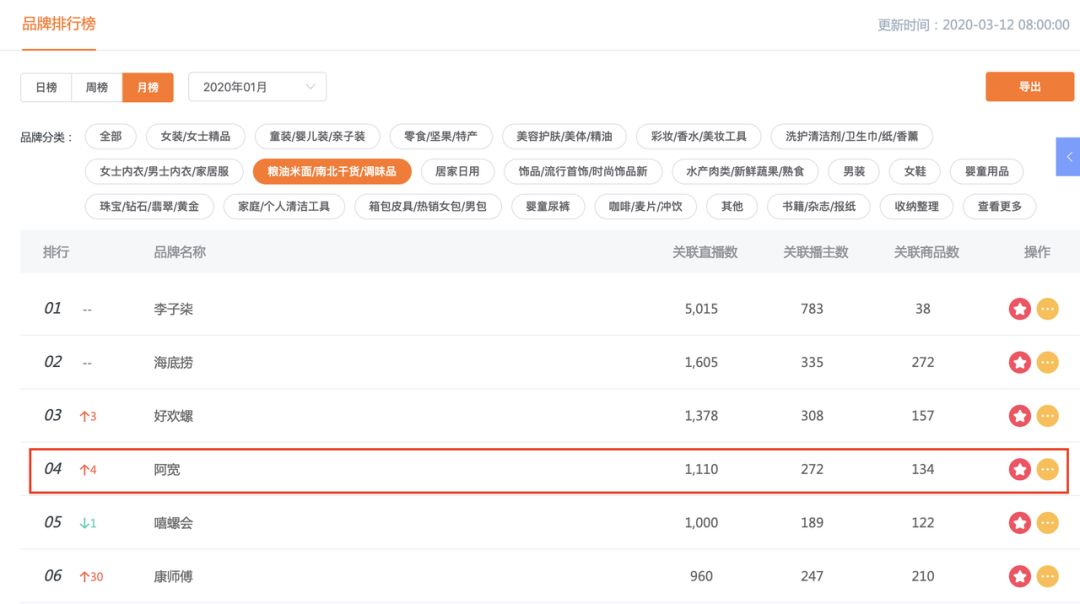
Task: Filter by 全部 category
Action: 110,136
